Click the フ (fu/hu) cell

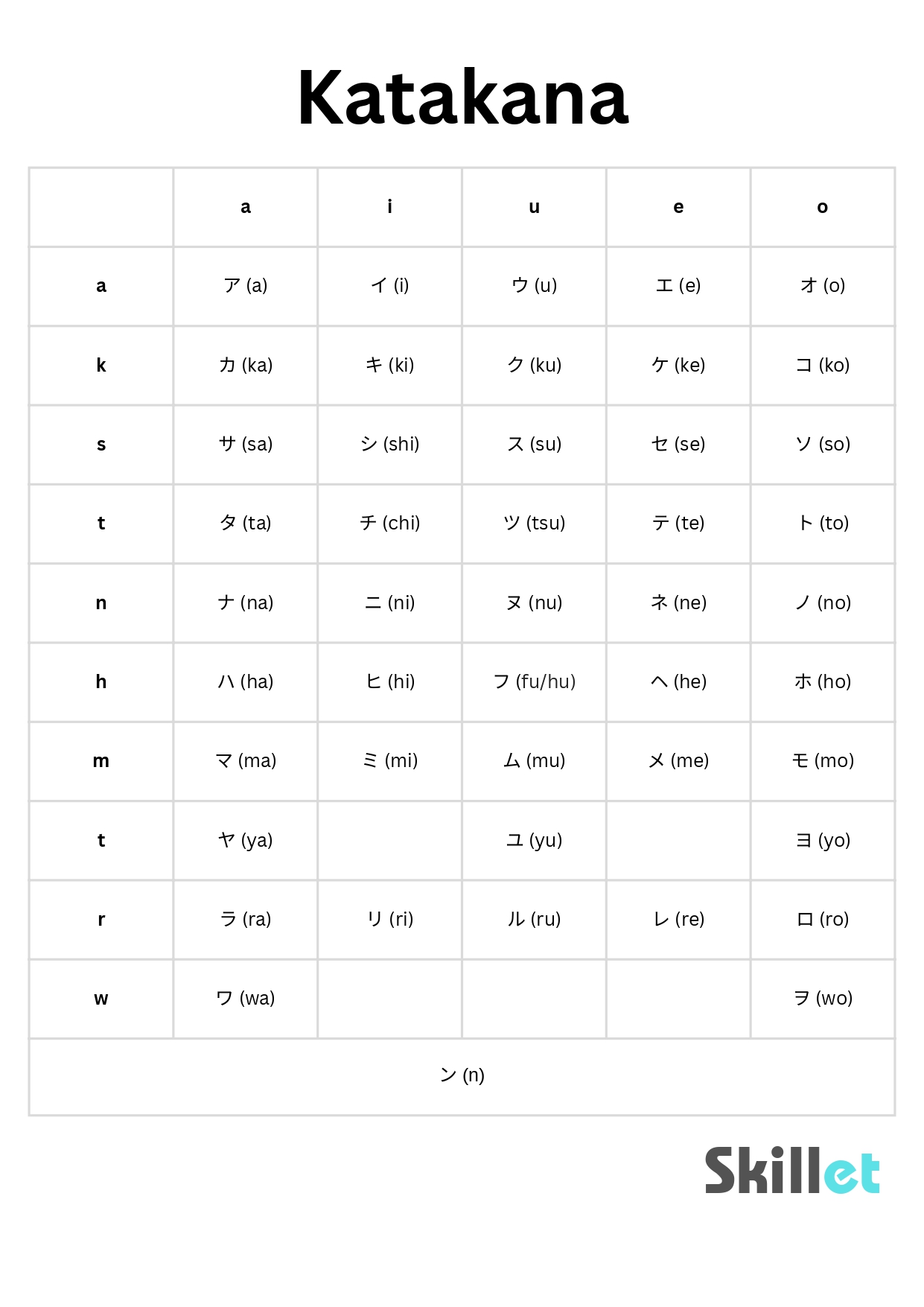[x=534, y=682]
